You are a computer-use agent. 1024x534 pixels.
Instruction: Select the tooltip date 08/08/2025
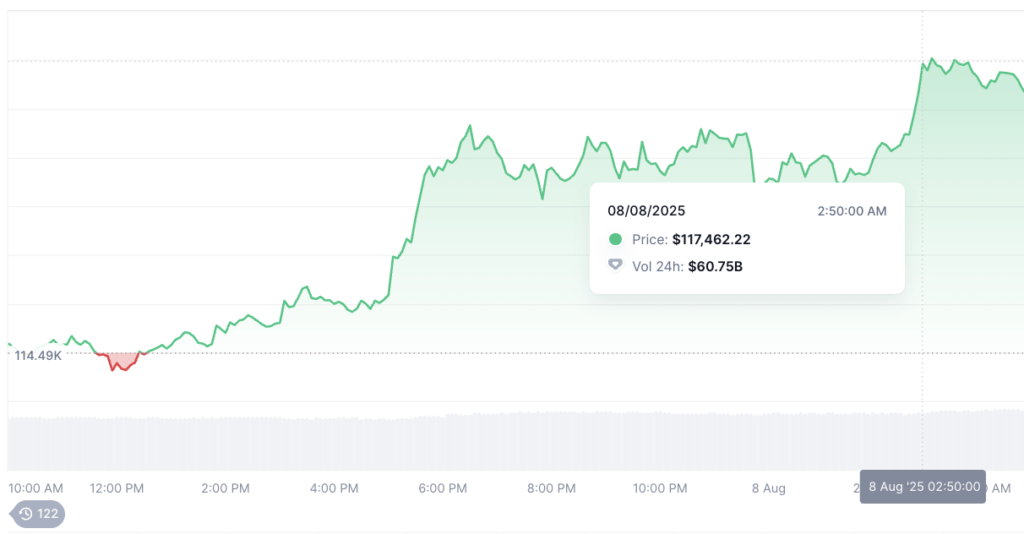tap(647, 211)
